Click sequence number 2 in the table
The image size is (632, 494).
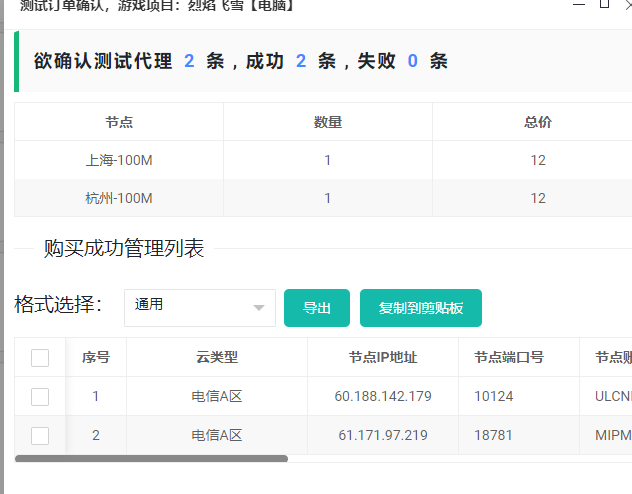coord(96,436)
